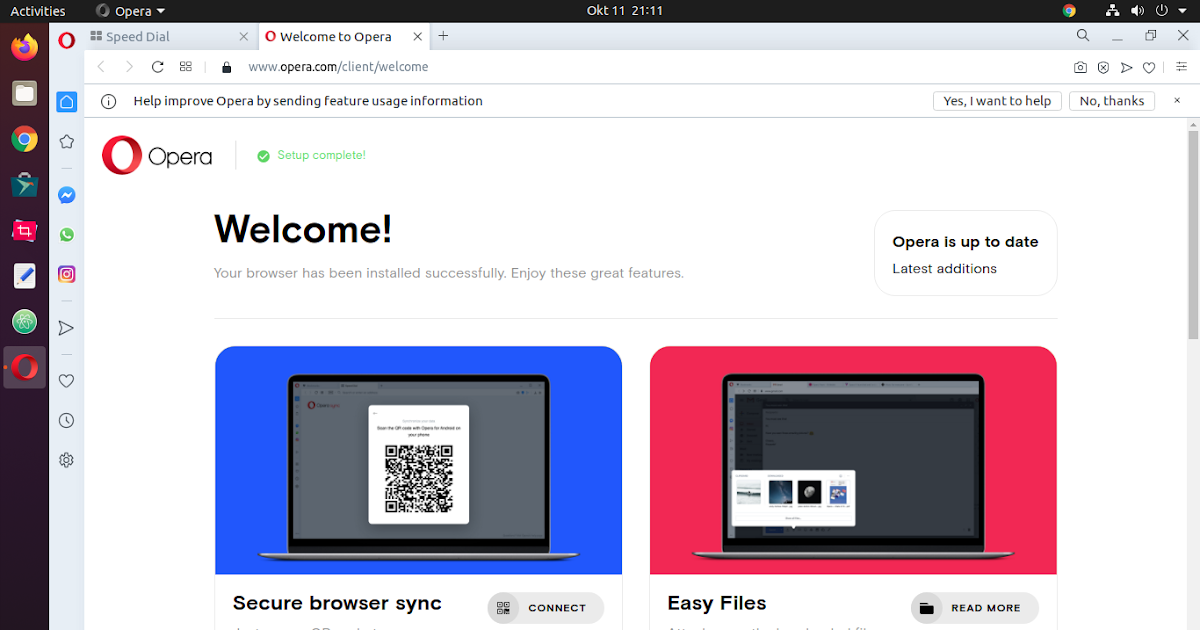Save page with the heart icon
This screenshot has width=1200, height=630.
pos(1149,67)
